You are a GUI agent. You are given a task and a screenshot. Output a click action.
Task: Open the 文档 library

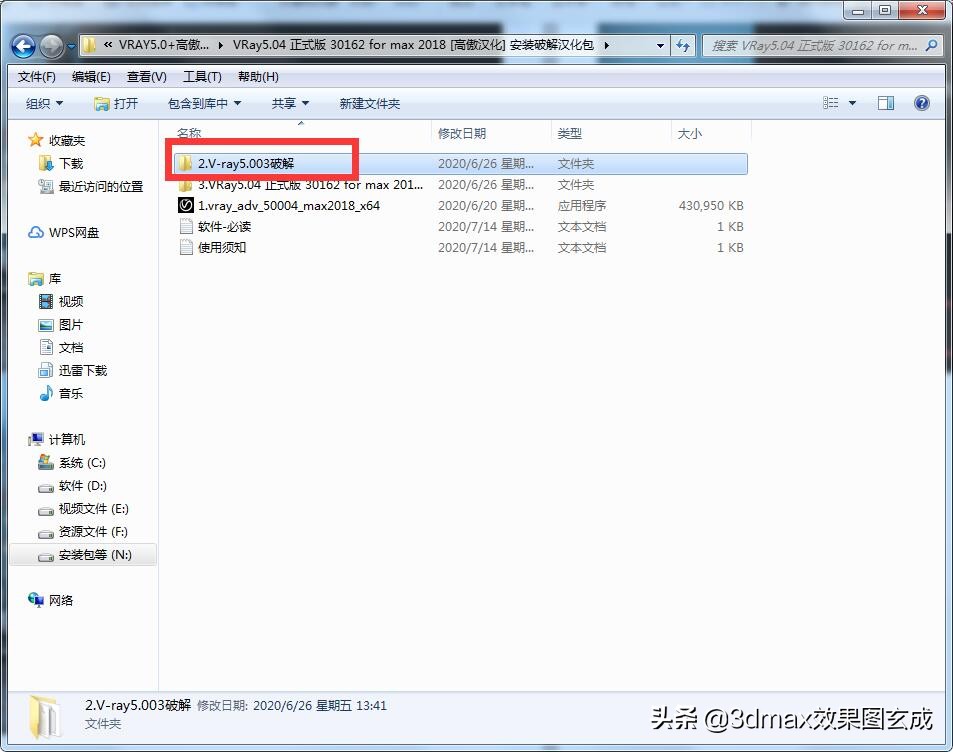[x=61, y=348]
